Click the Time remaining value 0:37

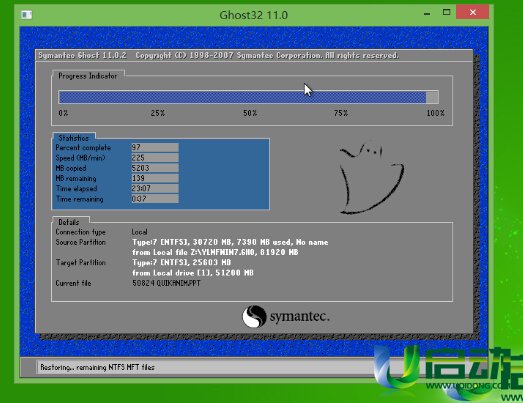tap(155, 199)
